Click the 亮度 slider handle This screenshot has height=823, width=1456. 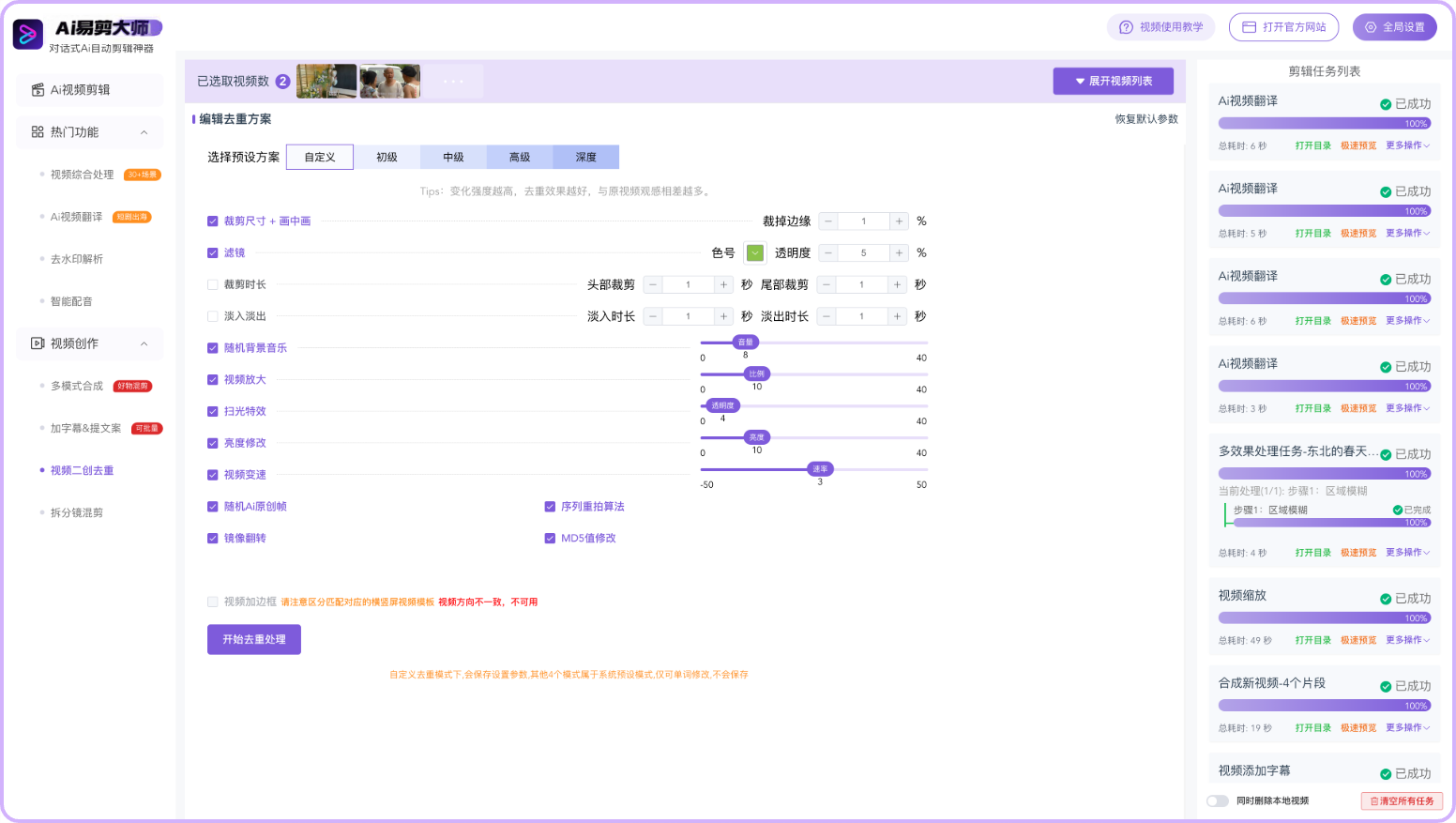tap(757, 437)
